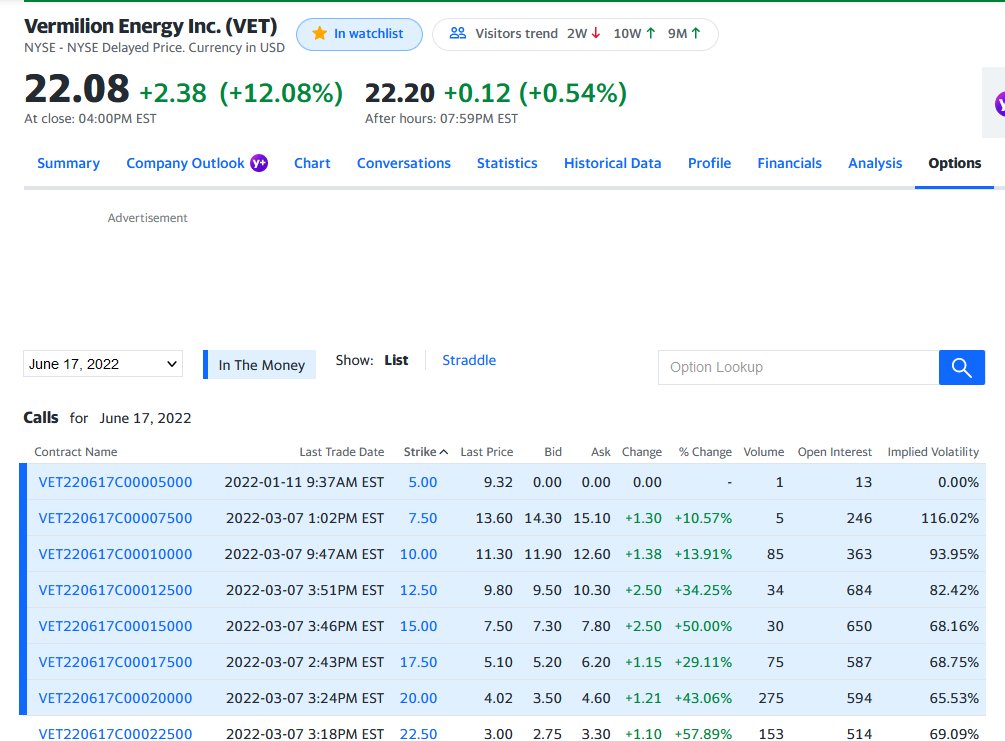
Task: Click the Contract Name column header
Action: click(76, 452)
